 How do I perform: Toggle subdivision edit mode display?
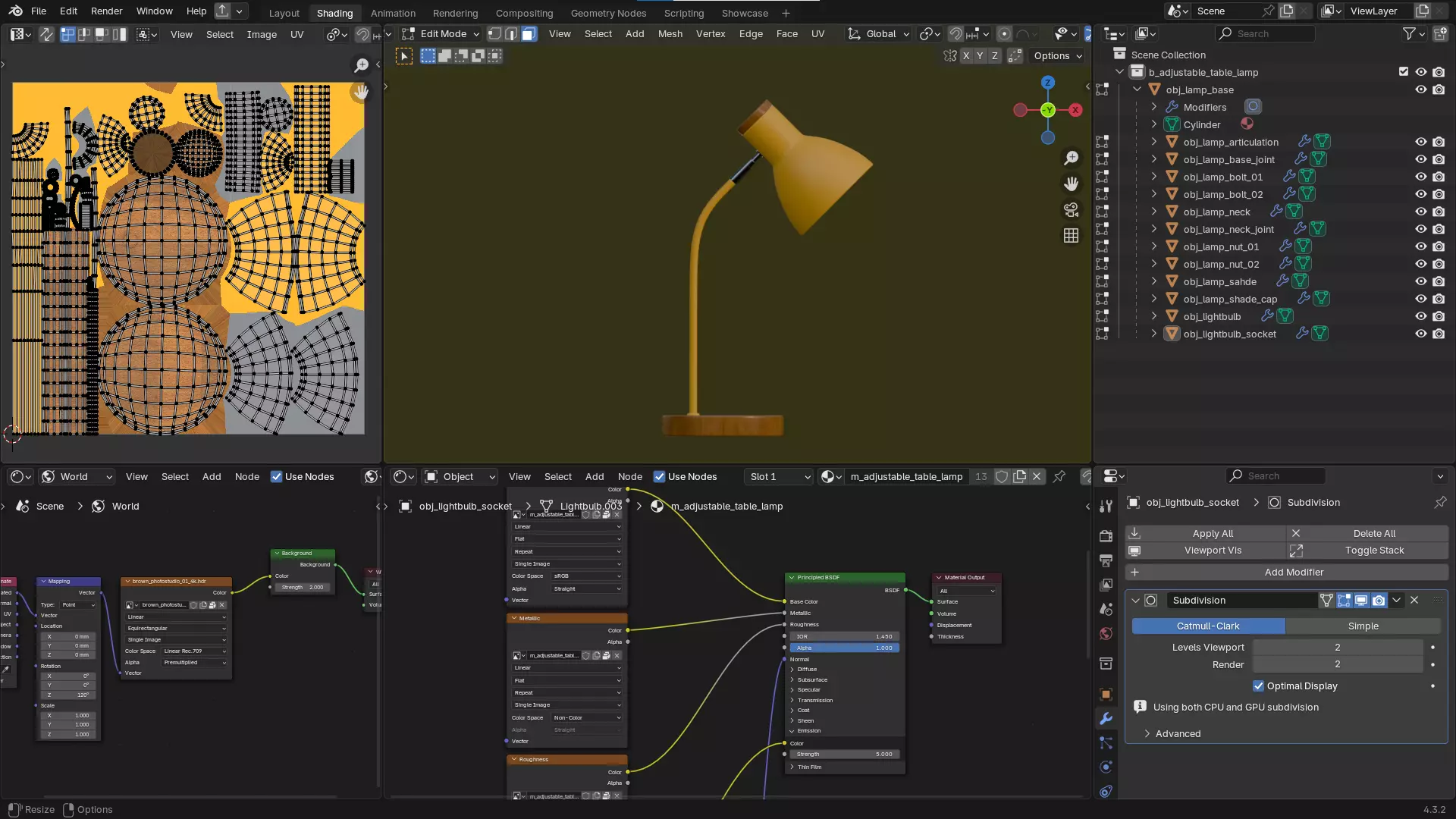pyautogui.click(x=1344, y=600)
